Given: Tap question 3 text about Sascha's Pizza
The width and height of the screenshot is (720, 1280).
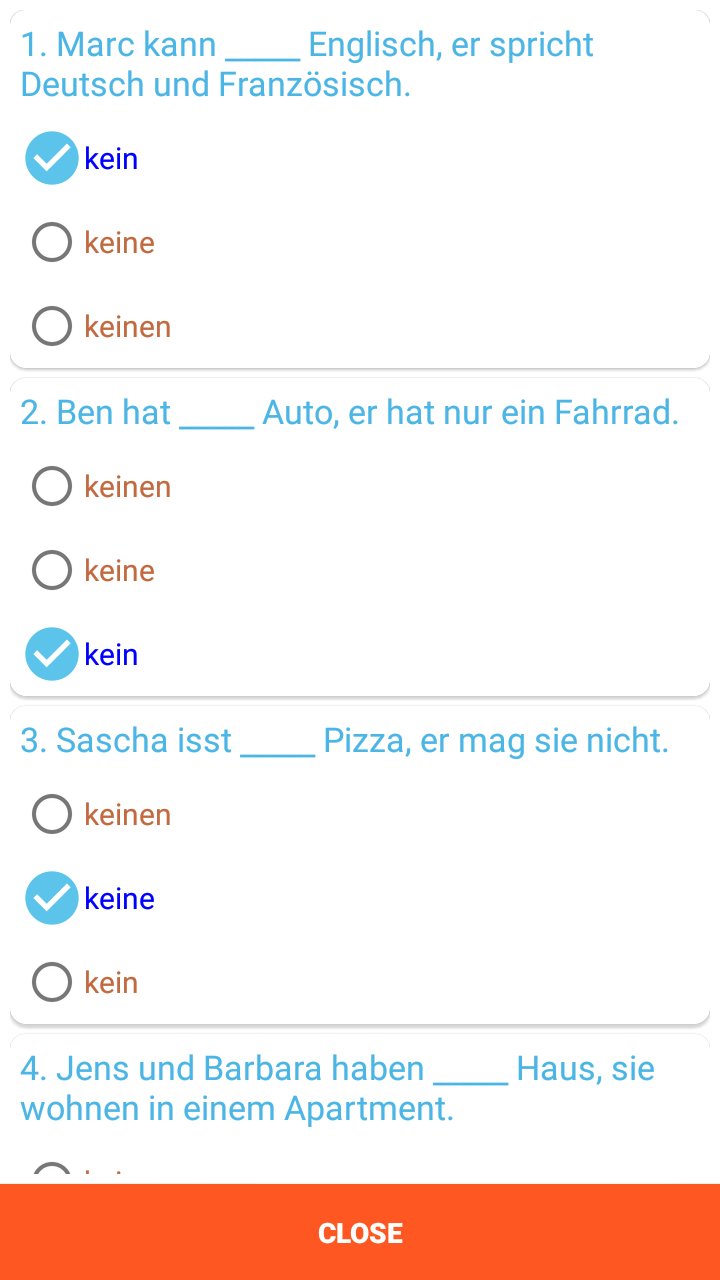Looking at the screenshot, I should tap(344, 740).
